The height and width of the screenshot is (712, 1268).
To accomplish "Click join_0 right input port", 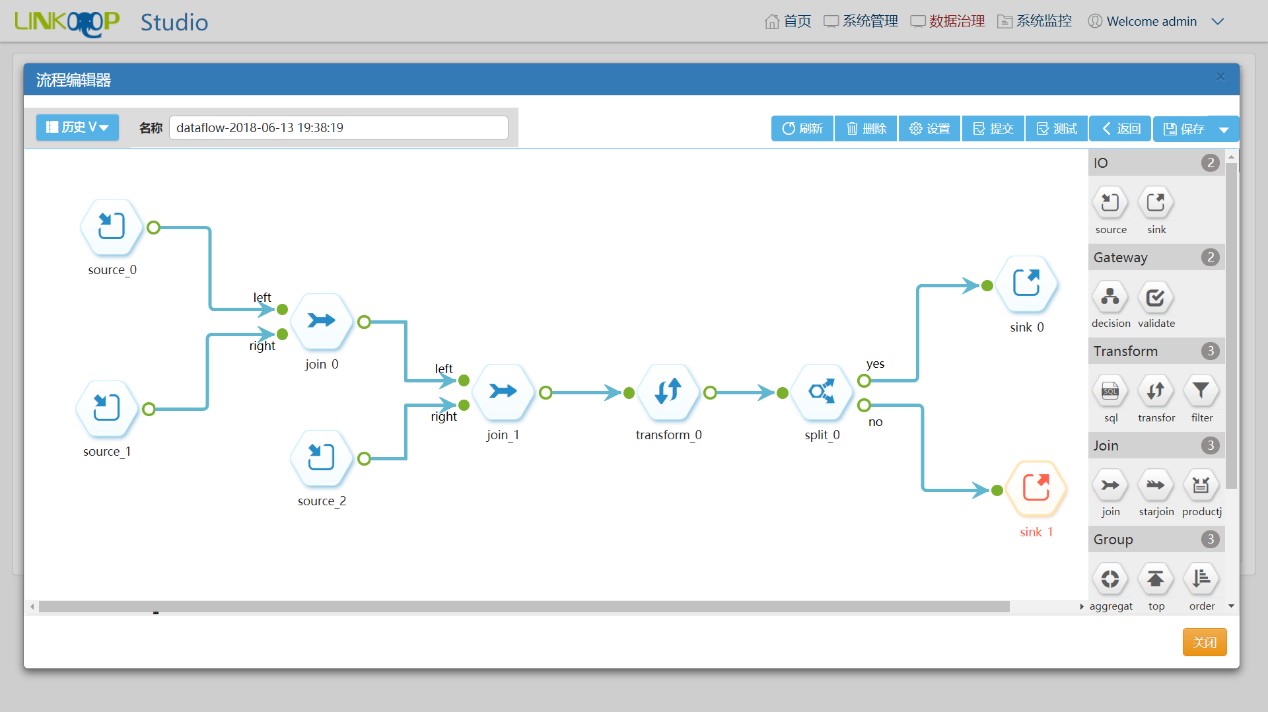I will [282, 334].
